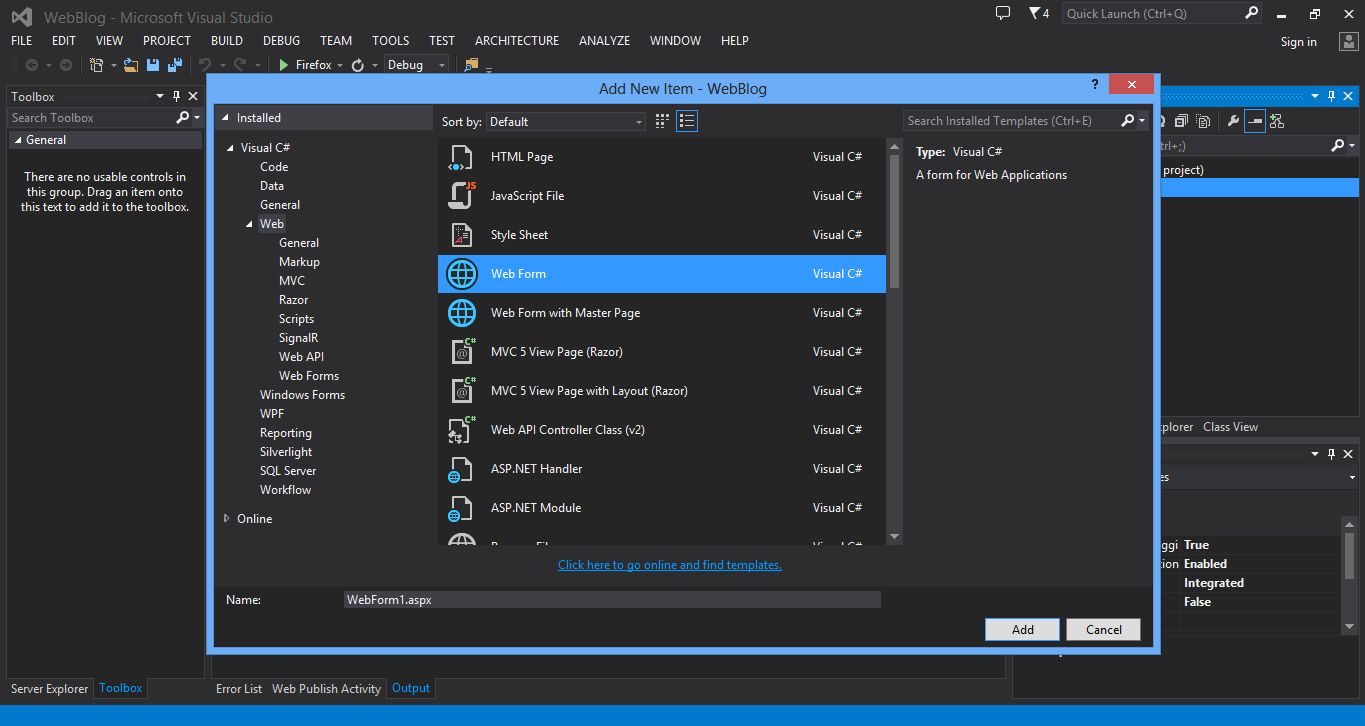Click the Style Sheet template icon
Viewport: 1365px width, 726px height.
(x=461, y=235)
